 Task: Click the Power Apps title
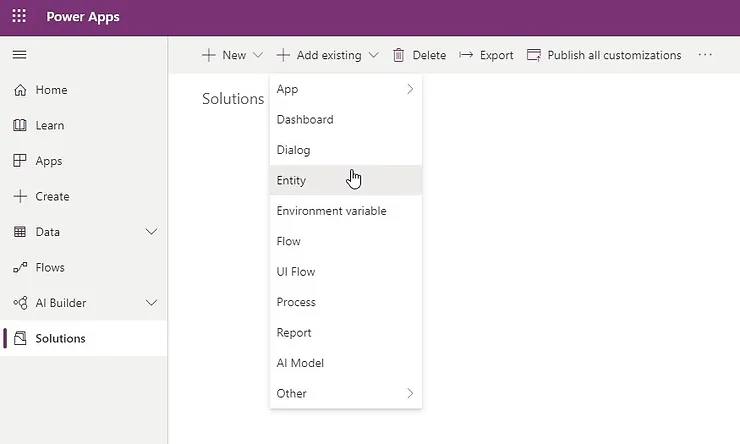point(83,17)
